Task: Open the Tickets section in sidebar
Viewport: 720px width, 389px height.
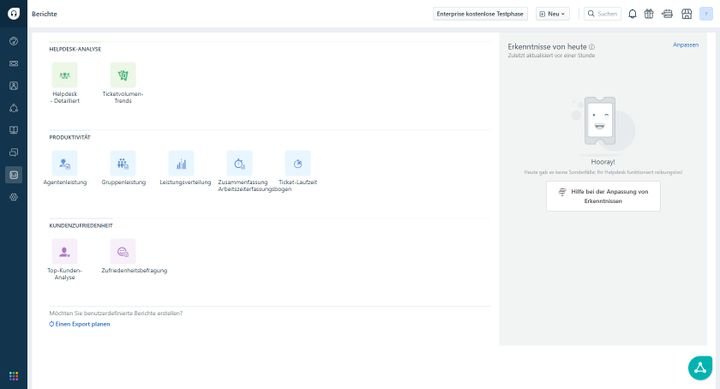Action: pyautogui.click(x=14, y=63)
